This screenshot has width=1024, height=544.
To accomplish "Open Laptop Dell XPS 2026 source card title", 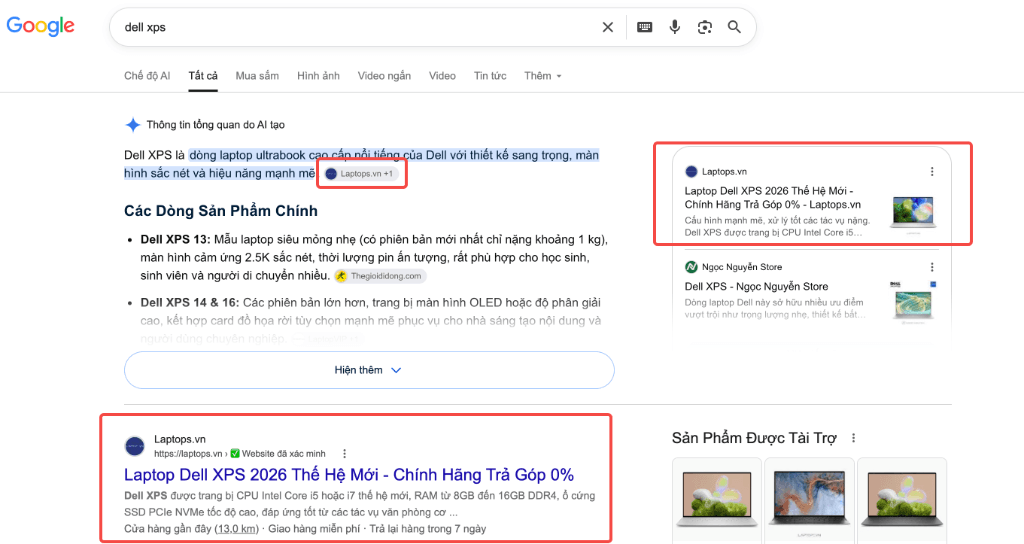I will (773, 198).
